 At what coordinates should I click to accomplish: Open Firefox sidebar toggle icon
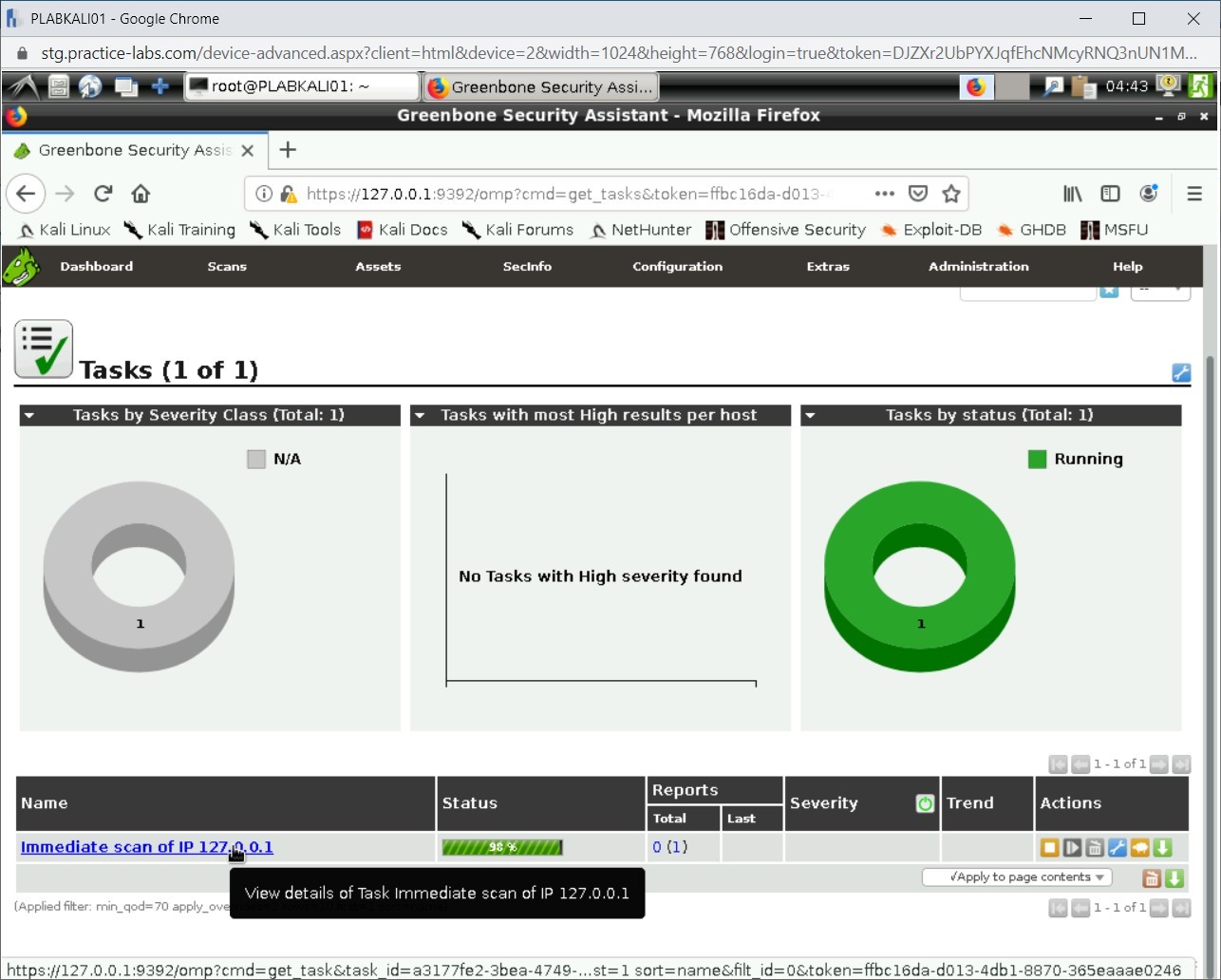[x=1110, y=194]
